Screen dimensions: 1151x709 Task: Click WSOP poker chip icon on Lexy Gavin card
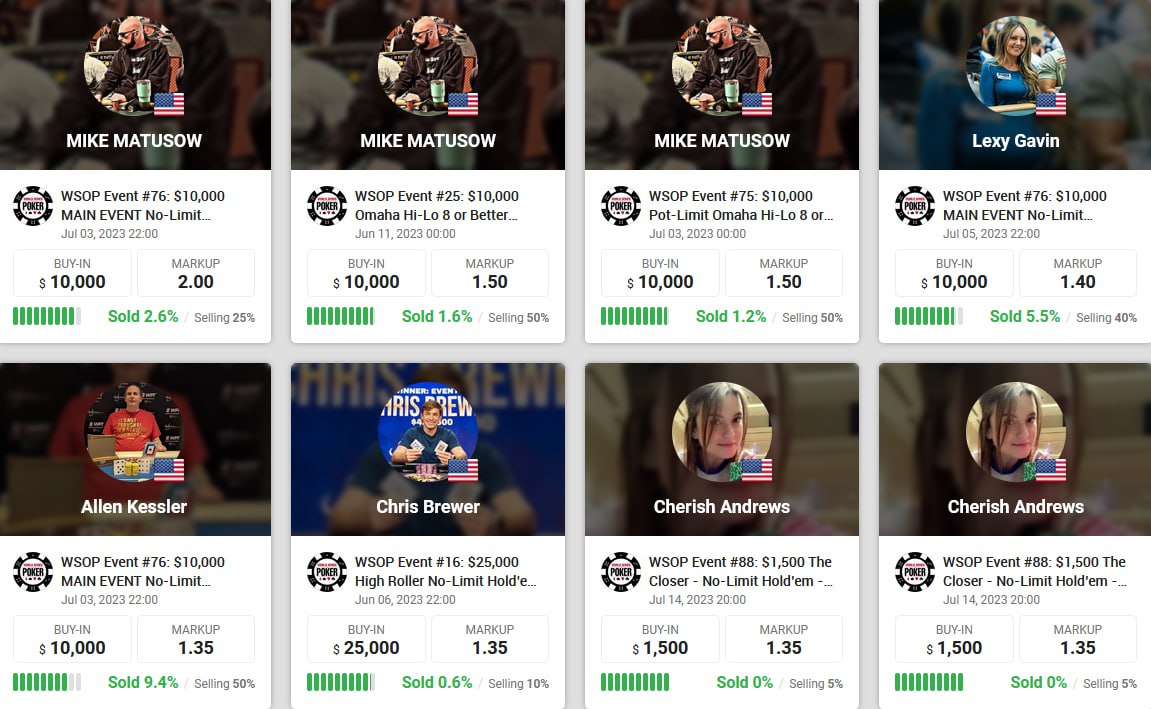point(915,206)
